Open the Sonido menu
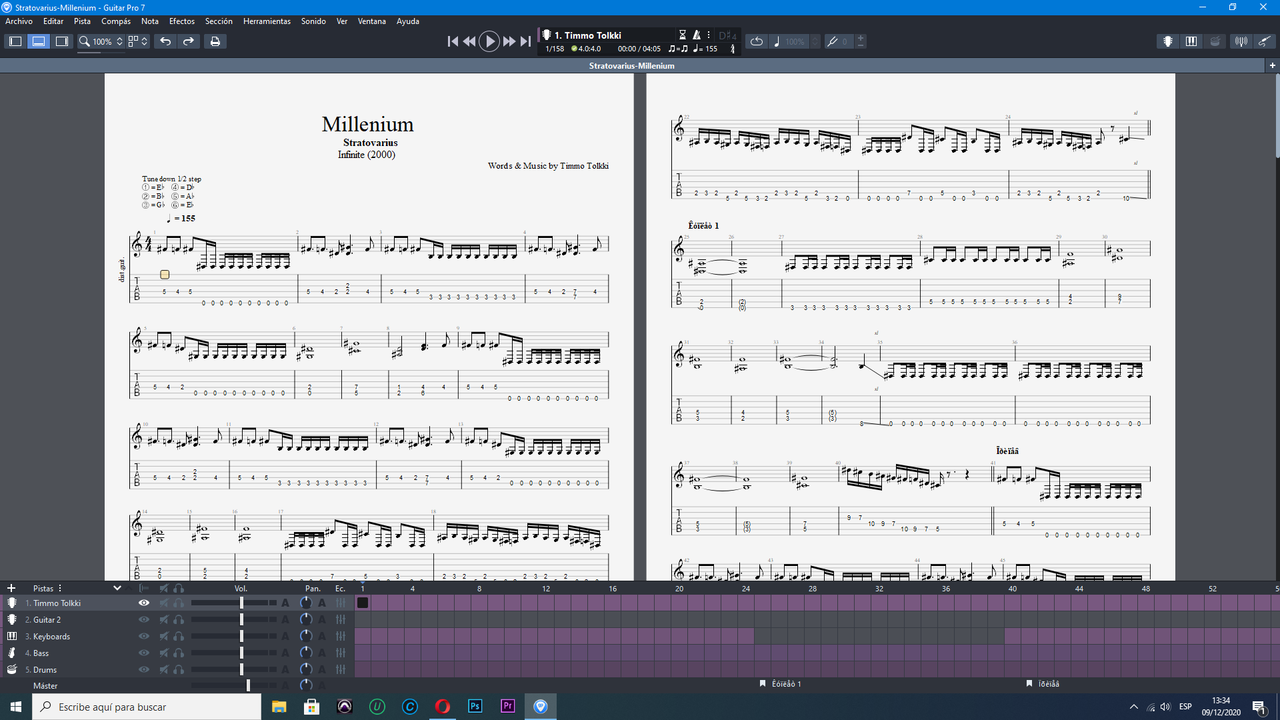Image resolution: width=1280 pixels, height=720 pixels. pos(314,21)
